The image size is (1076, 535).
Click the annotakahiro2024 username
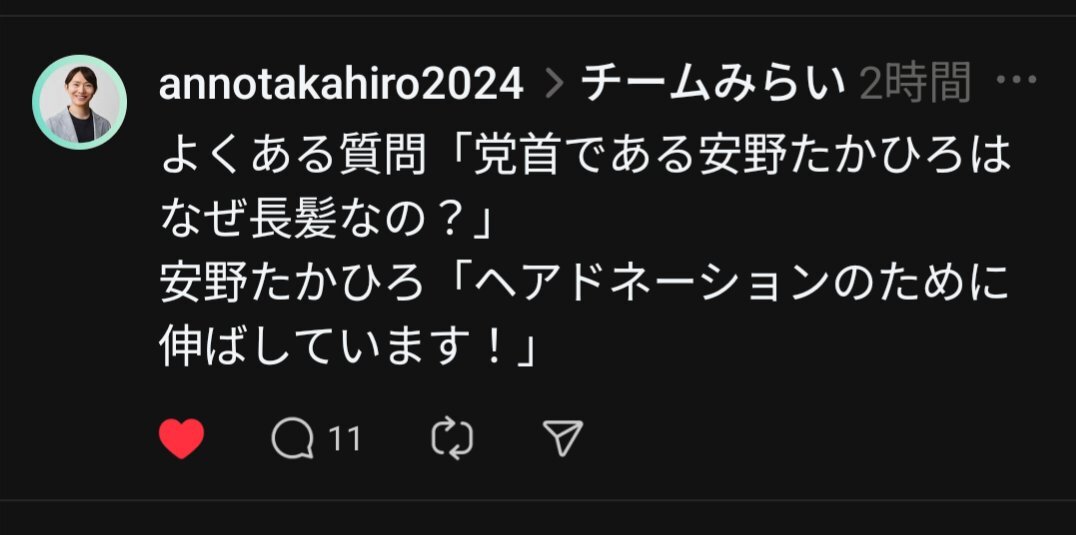[342, 84]
